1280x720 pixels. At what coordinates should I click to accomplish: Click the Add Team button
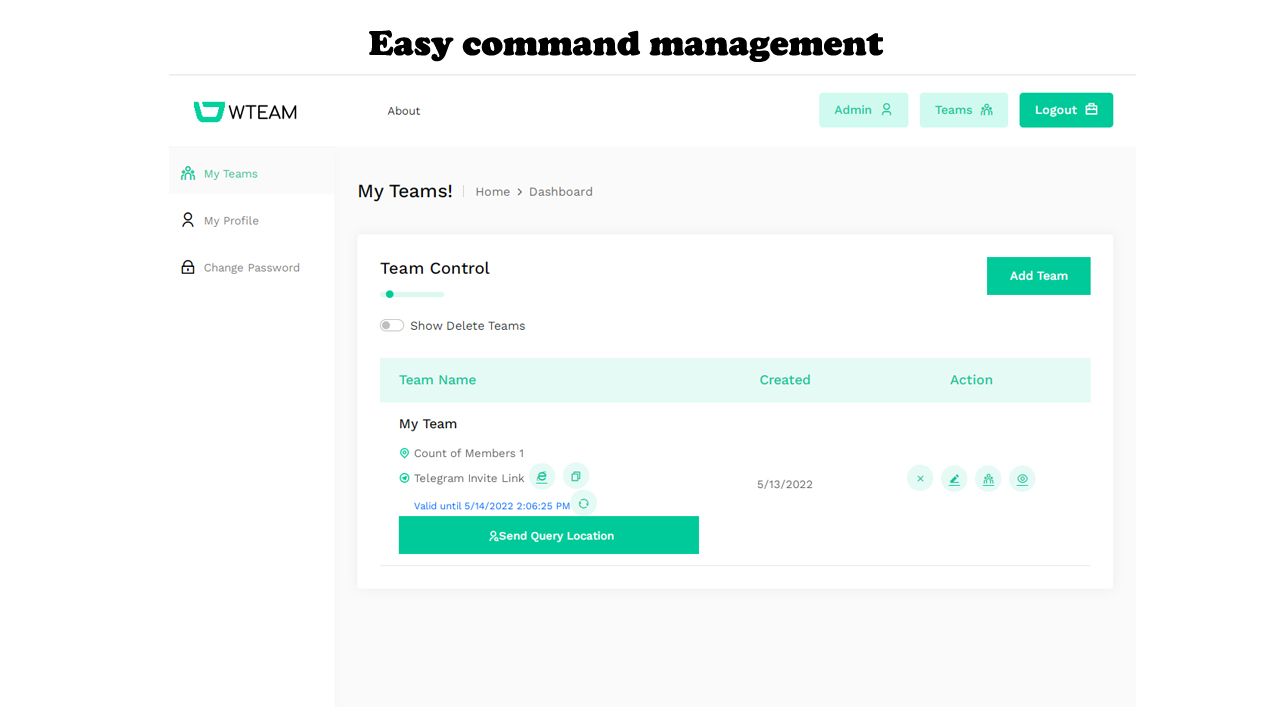pos(1038,276)
